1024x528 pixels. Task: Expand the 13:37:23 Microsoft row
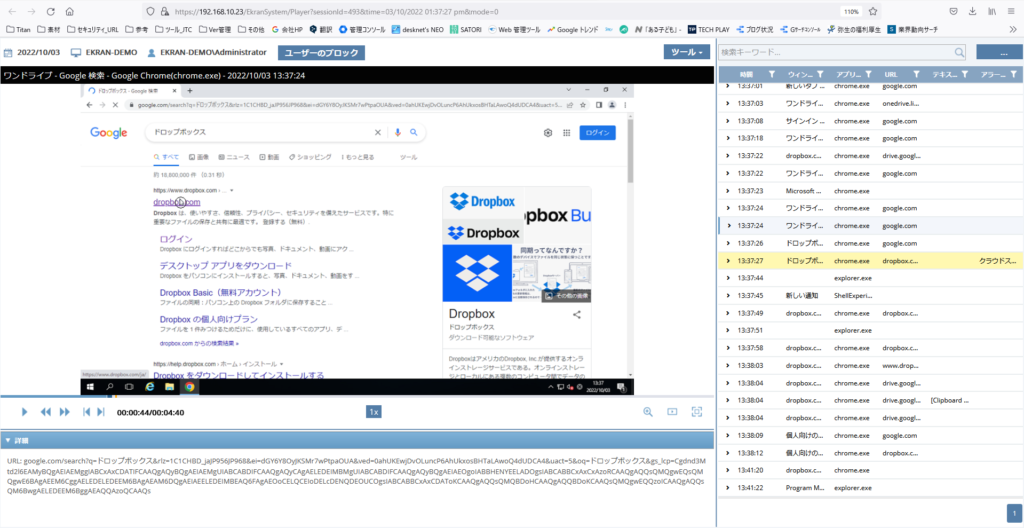(728, 191)
